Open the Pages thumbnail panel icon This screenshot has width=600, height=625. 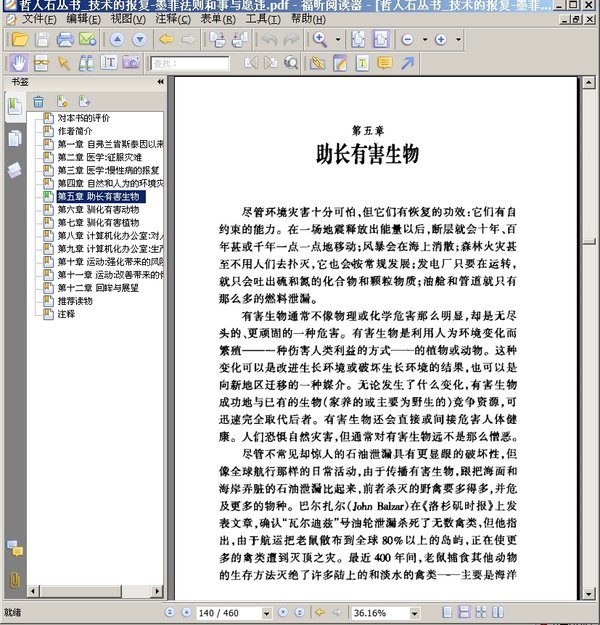coord(15,138)
